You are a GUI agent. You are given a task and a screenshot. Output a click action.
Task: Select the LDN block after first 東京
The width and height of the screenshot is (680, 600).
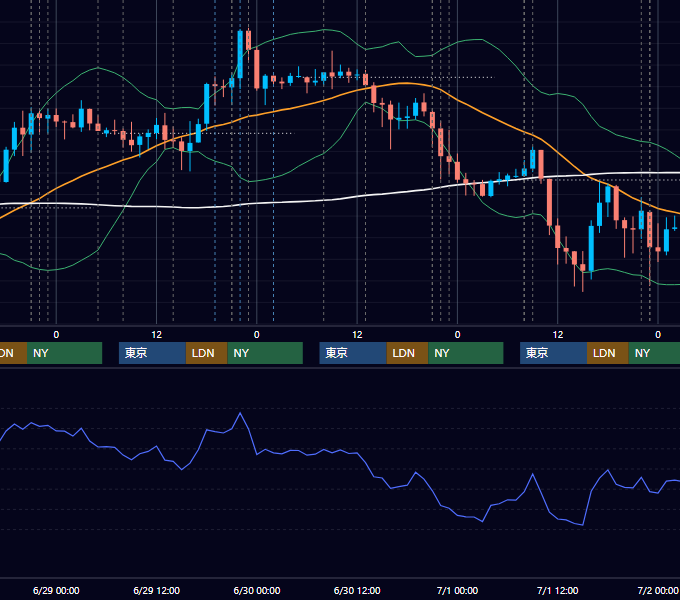[206, 353]
